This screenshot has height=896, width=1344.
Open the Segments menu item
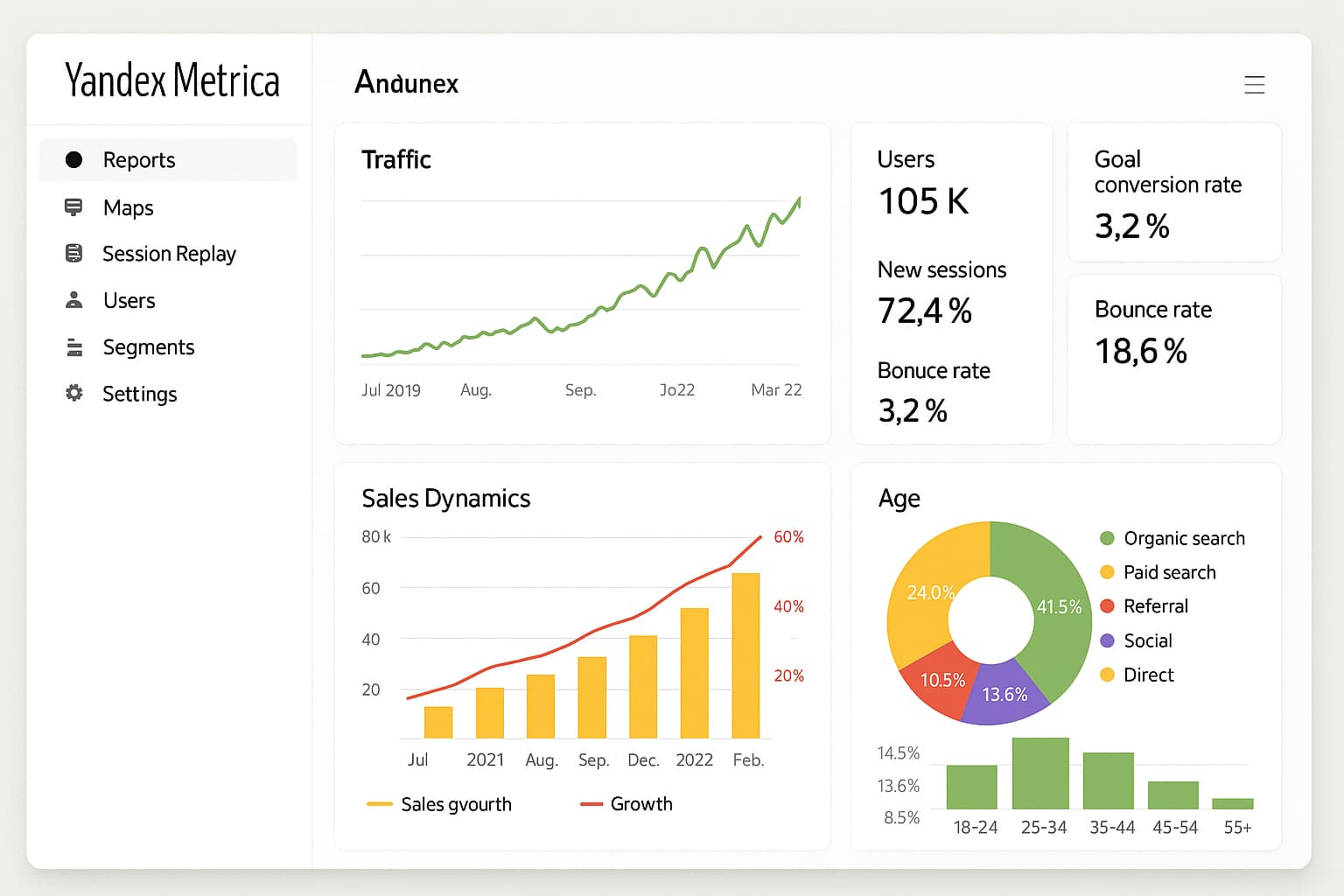149,347
